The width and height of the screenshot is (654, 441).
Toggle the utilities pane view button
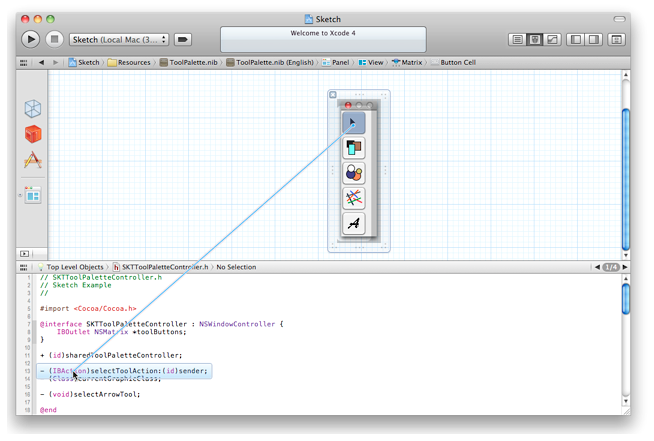tap(593, 40)
